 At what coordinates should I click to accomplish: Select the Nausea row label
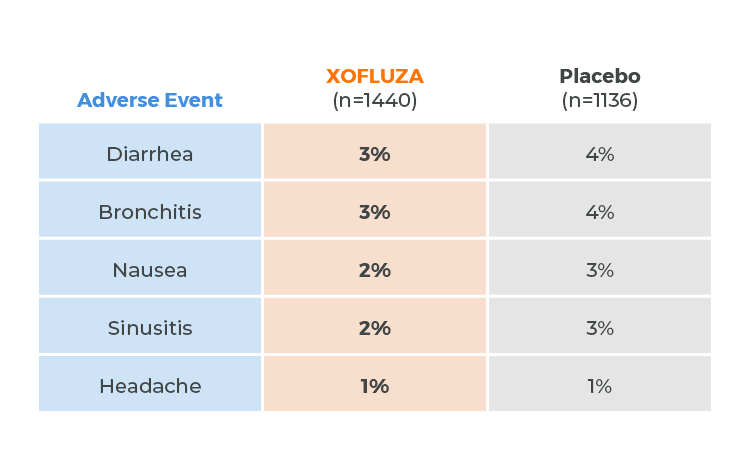tap(150, 270)
